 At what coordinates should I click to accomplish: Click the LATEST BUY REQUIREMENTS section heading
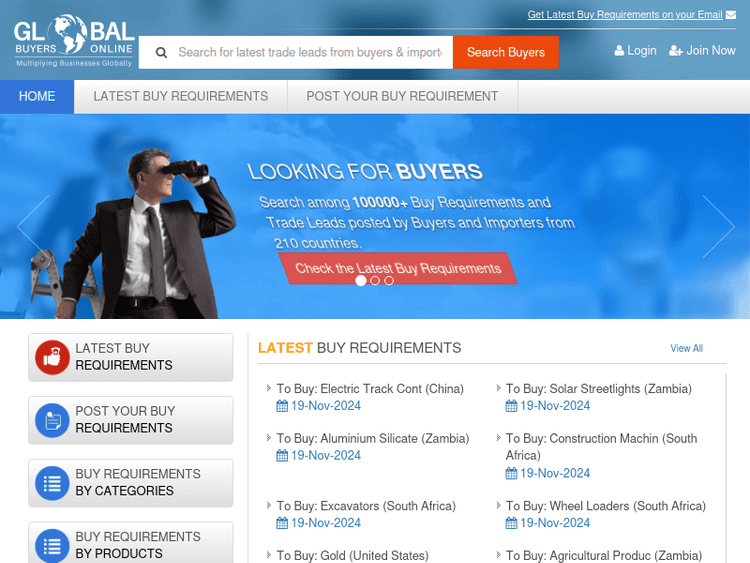pos(359,348)
